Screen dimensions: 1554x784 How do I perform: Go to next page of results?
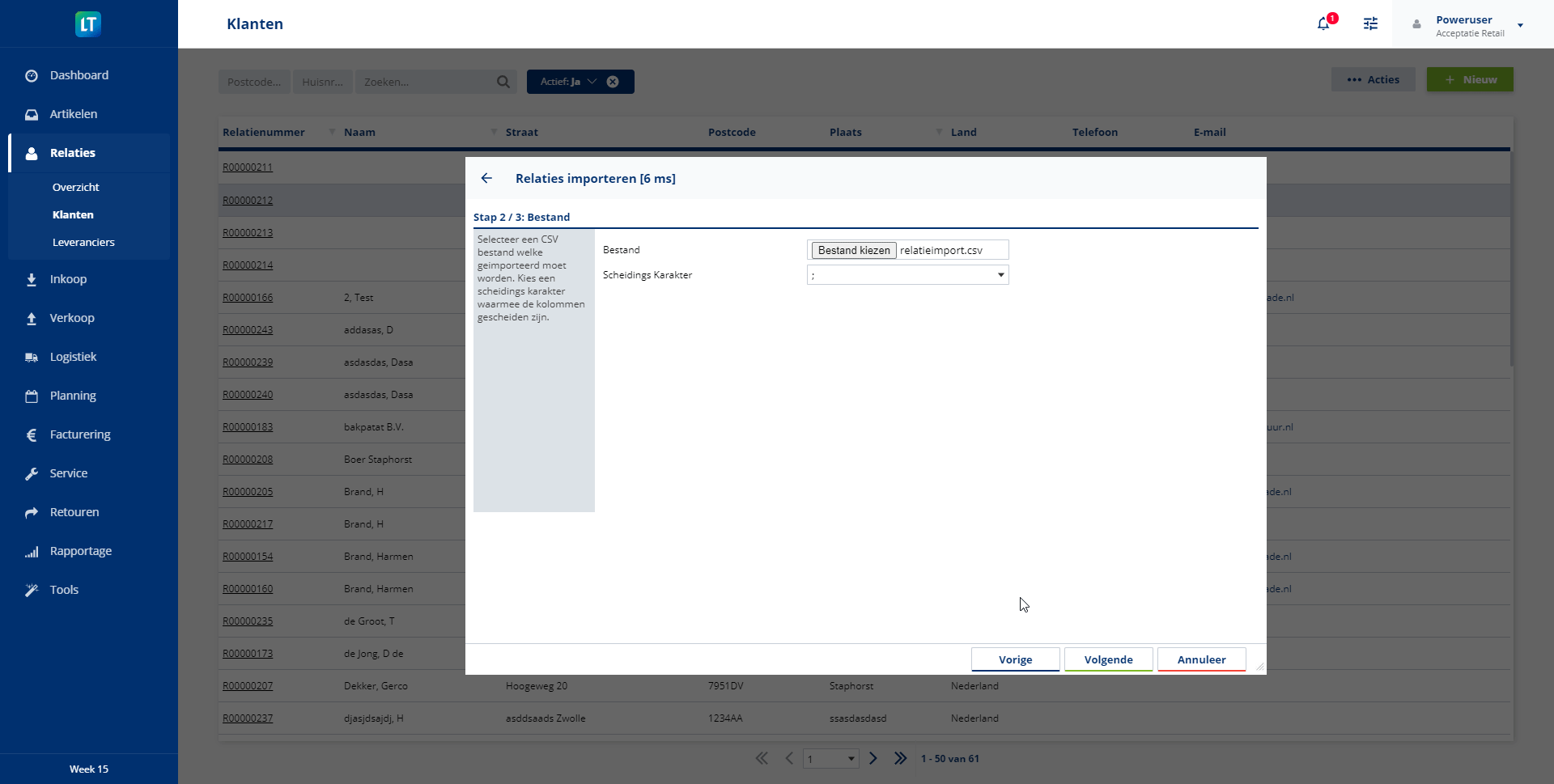coord(873,758)
